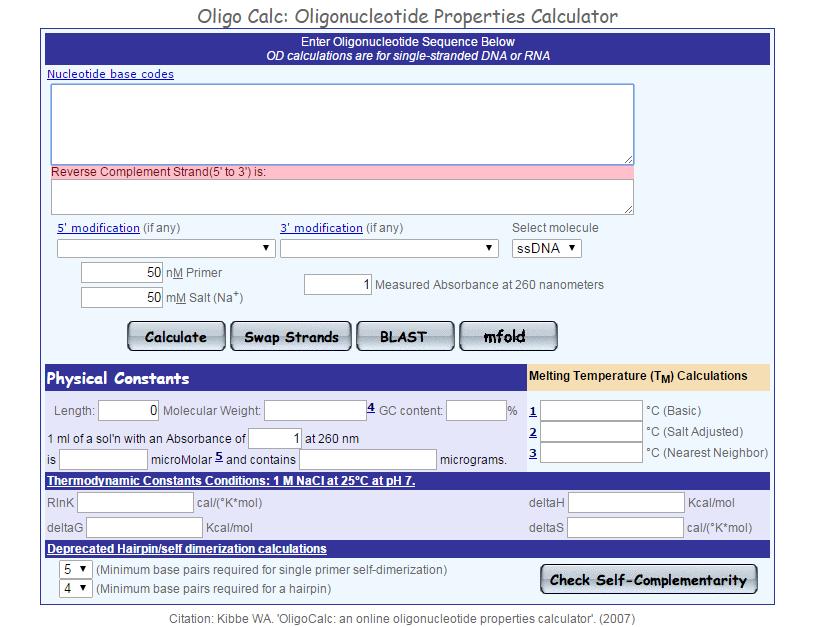The image size is (813, 627).
Task: Click the deltaH value field
Action: coord(626,503)
